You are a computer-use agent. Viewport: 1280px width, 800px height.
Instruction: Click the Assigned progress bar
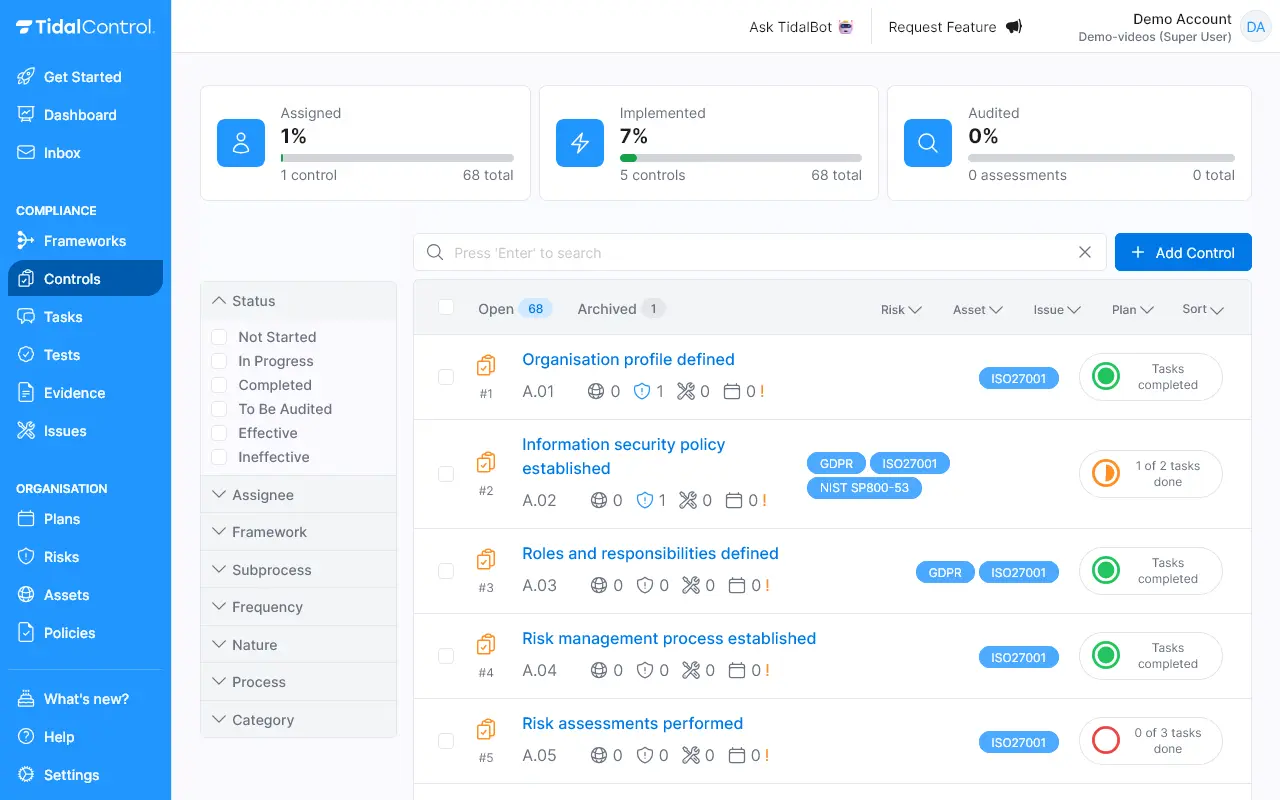[397, 158]
